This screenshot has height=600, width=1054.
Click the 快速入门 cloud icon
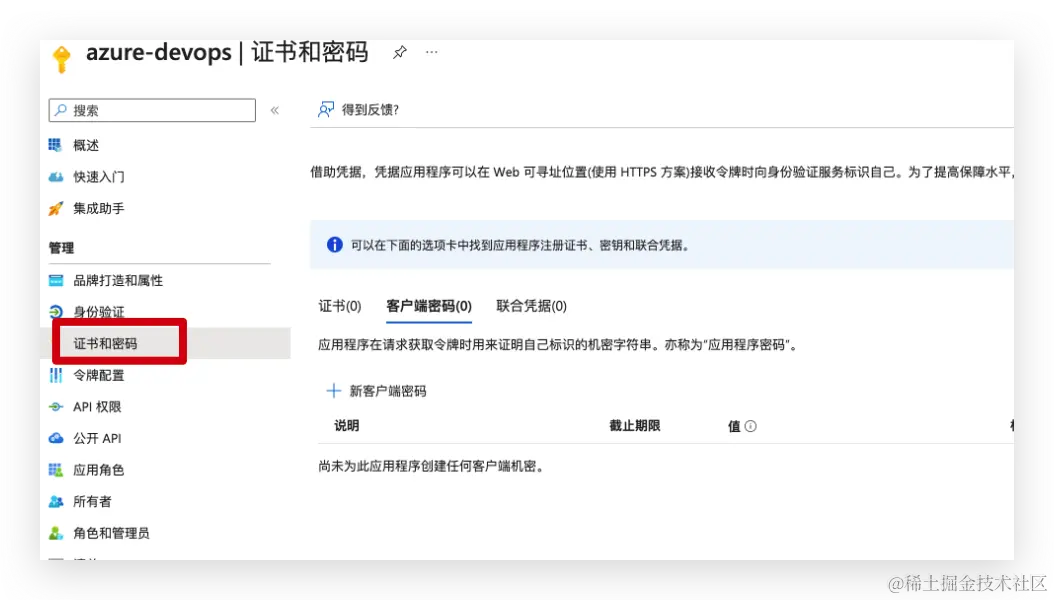coord(56,177)
